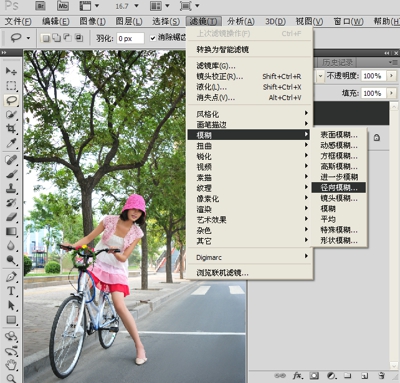Select the Lasso tool in toolbox

[11, 100]
